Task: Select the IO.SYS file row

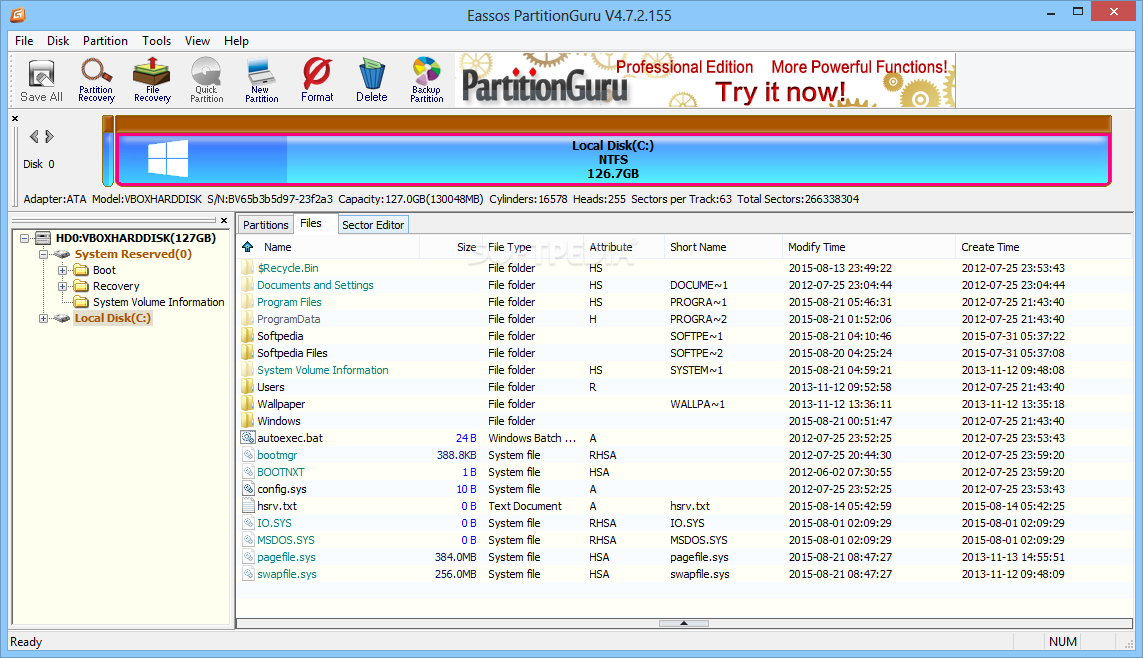Action: (684, 523)
